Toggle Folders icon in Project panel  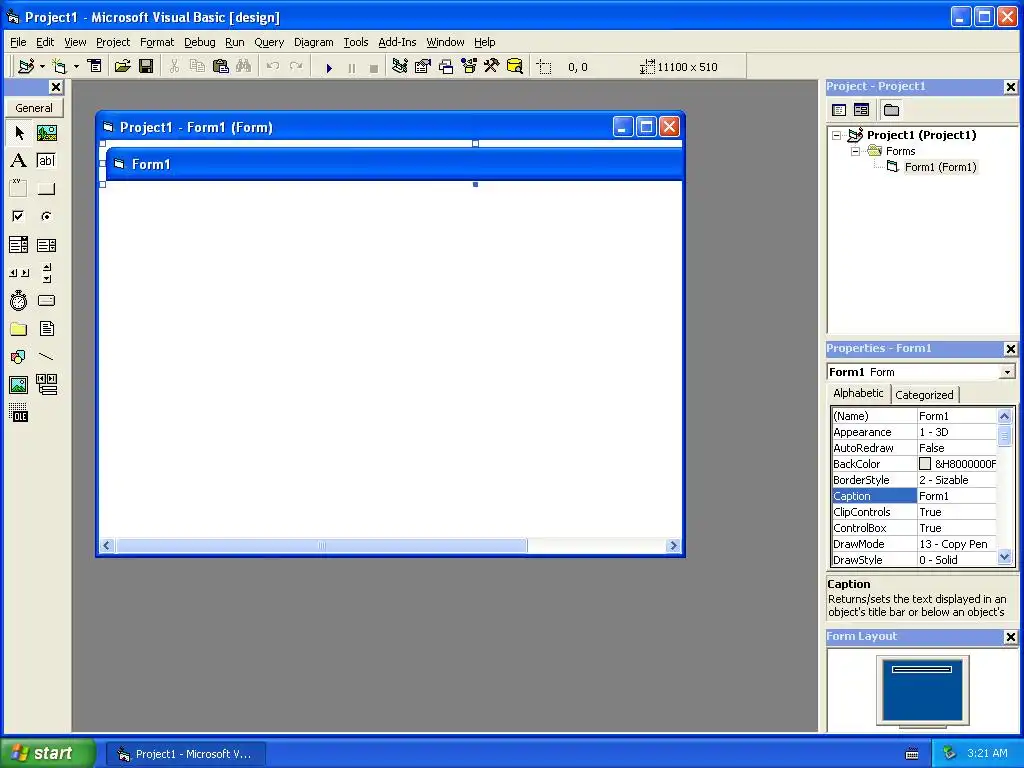891,110
